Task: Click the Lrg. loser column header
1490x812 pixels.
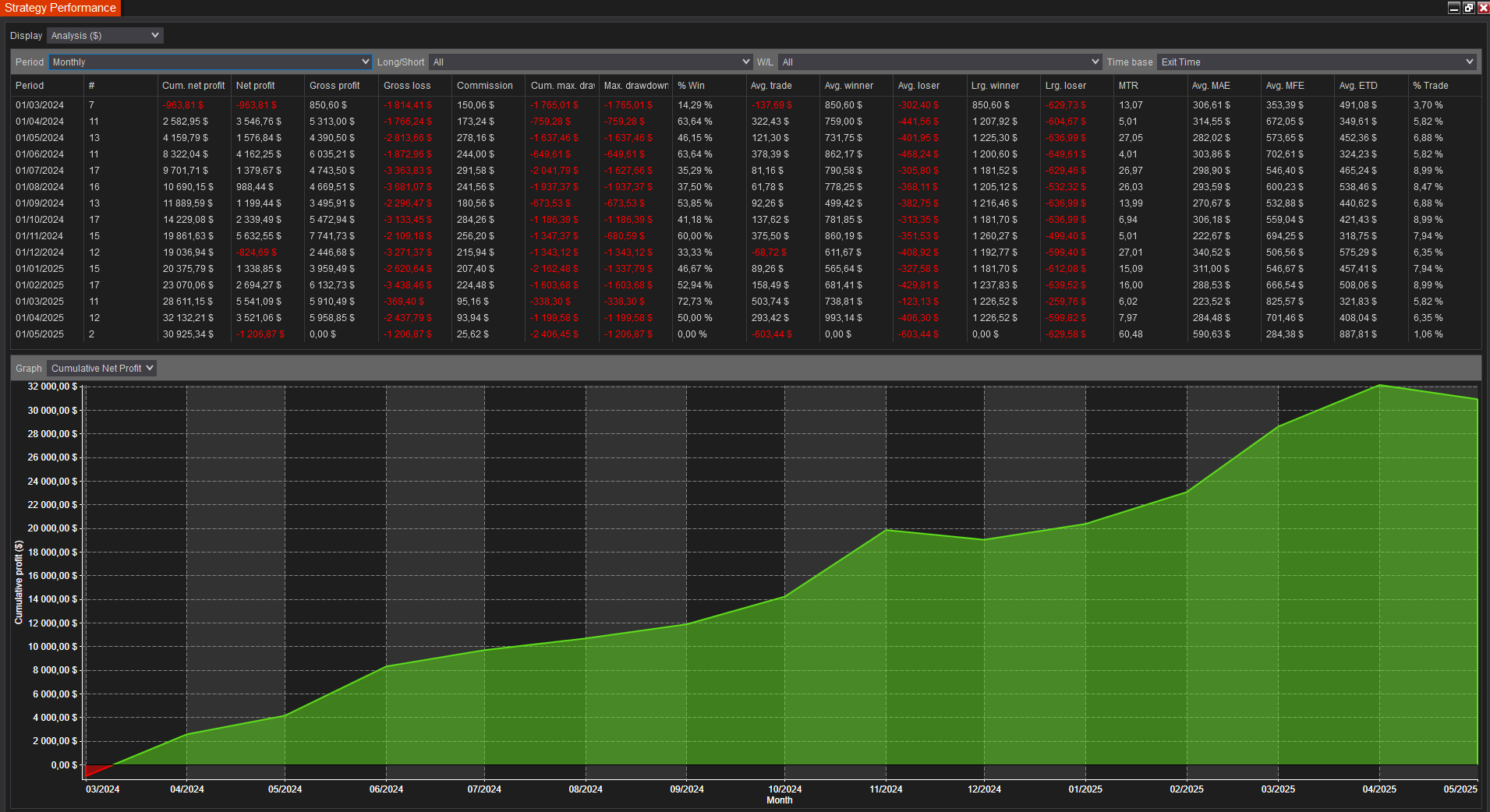Action: (1077, 86)
